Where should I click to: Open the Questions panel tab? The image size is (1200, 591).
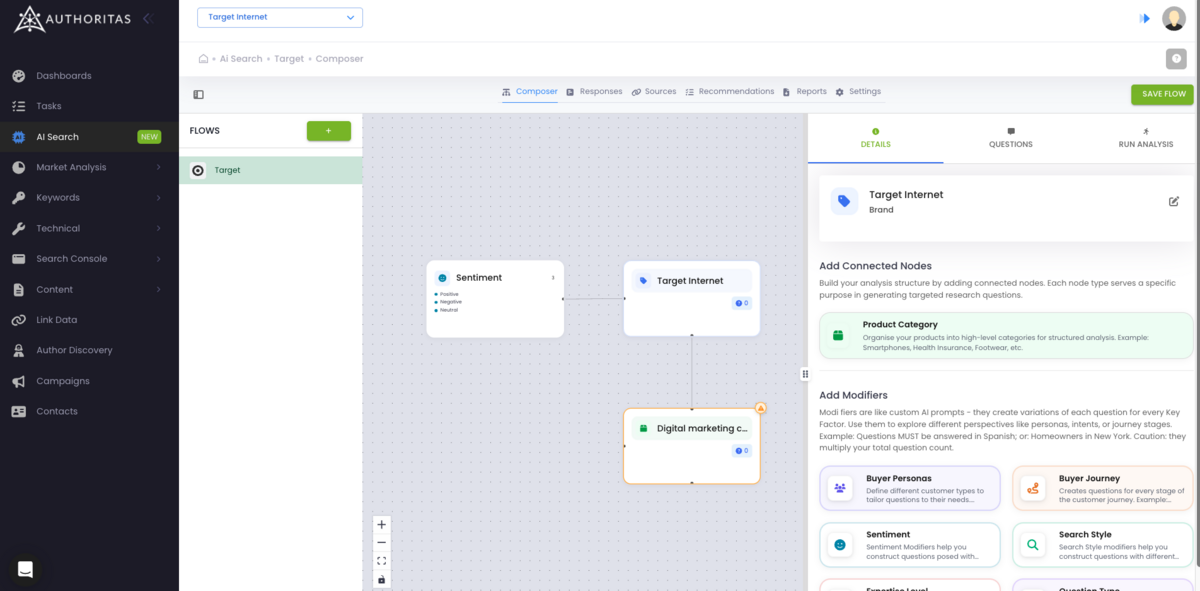(1011, 138)
